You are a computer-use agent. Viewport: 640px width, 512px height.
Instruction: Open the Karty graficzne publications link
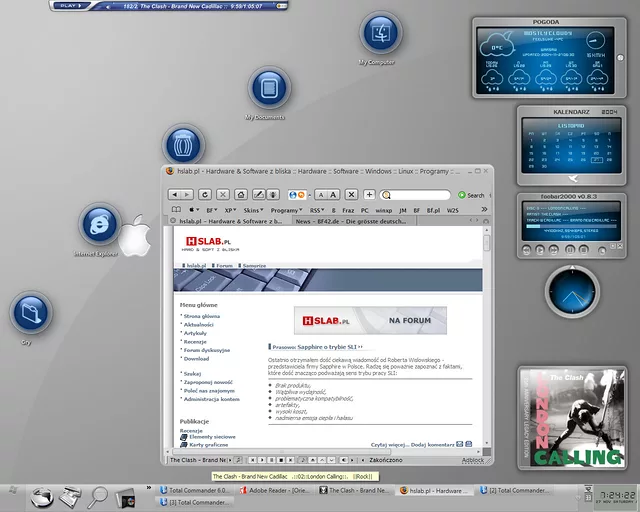pos(209,445)
